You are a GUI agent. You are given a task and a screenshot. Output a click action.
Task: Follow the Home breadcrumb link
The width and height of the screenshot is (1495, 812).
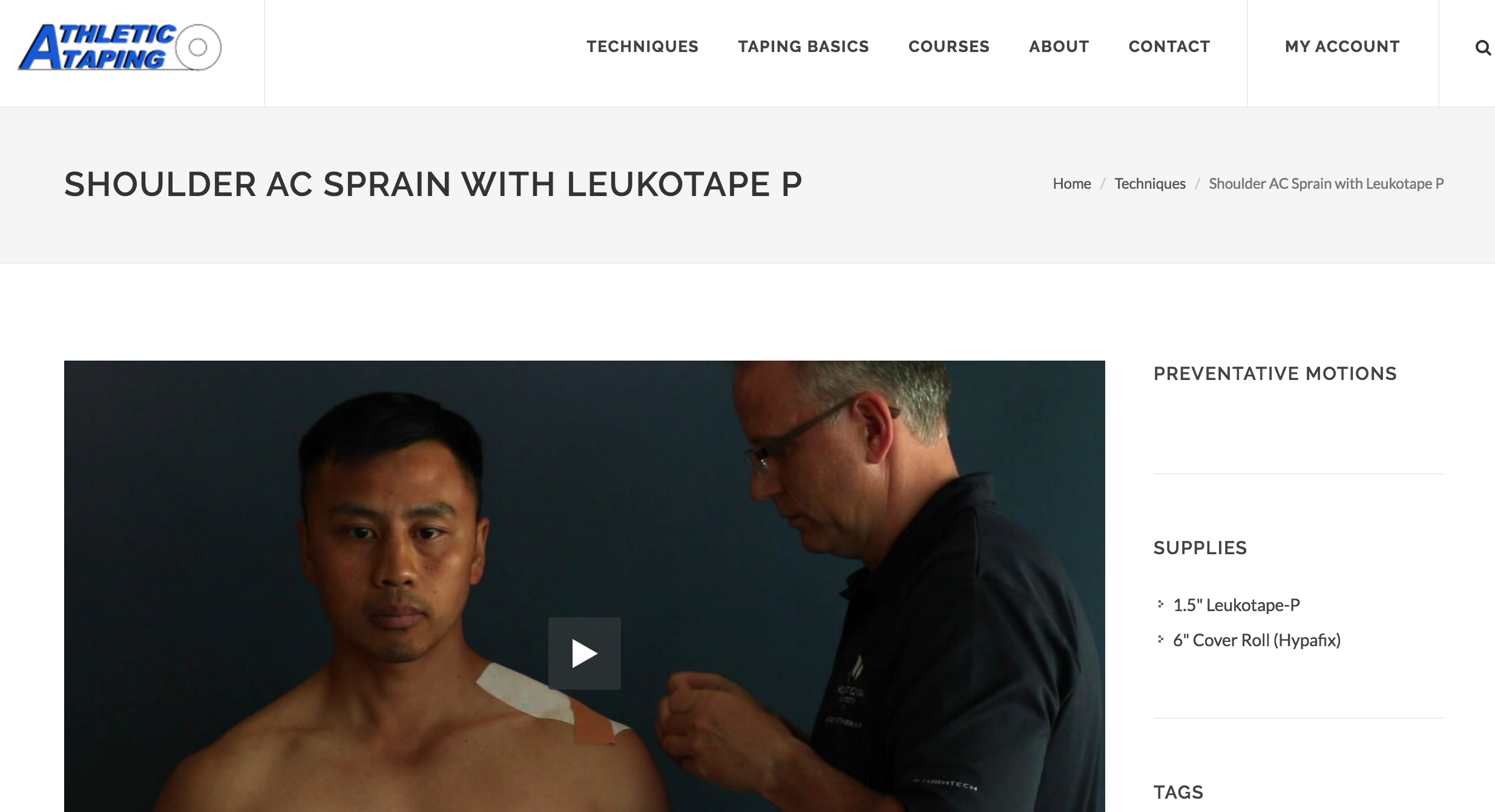[1071, 183]
